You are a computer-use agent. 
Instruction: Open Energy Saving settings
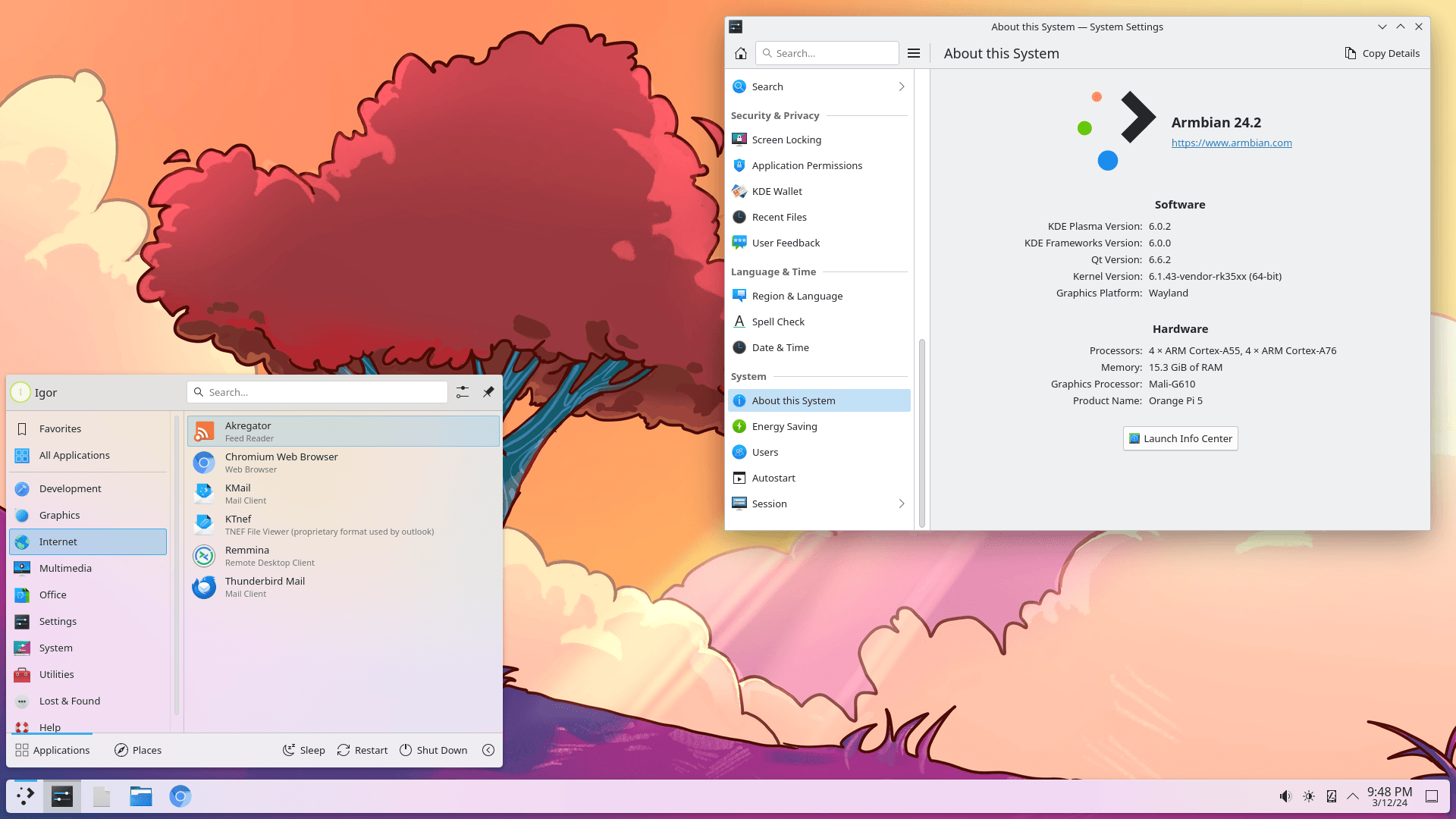pos(784,426)
